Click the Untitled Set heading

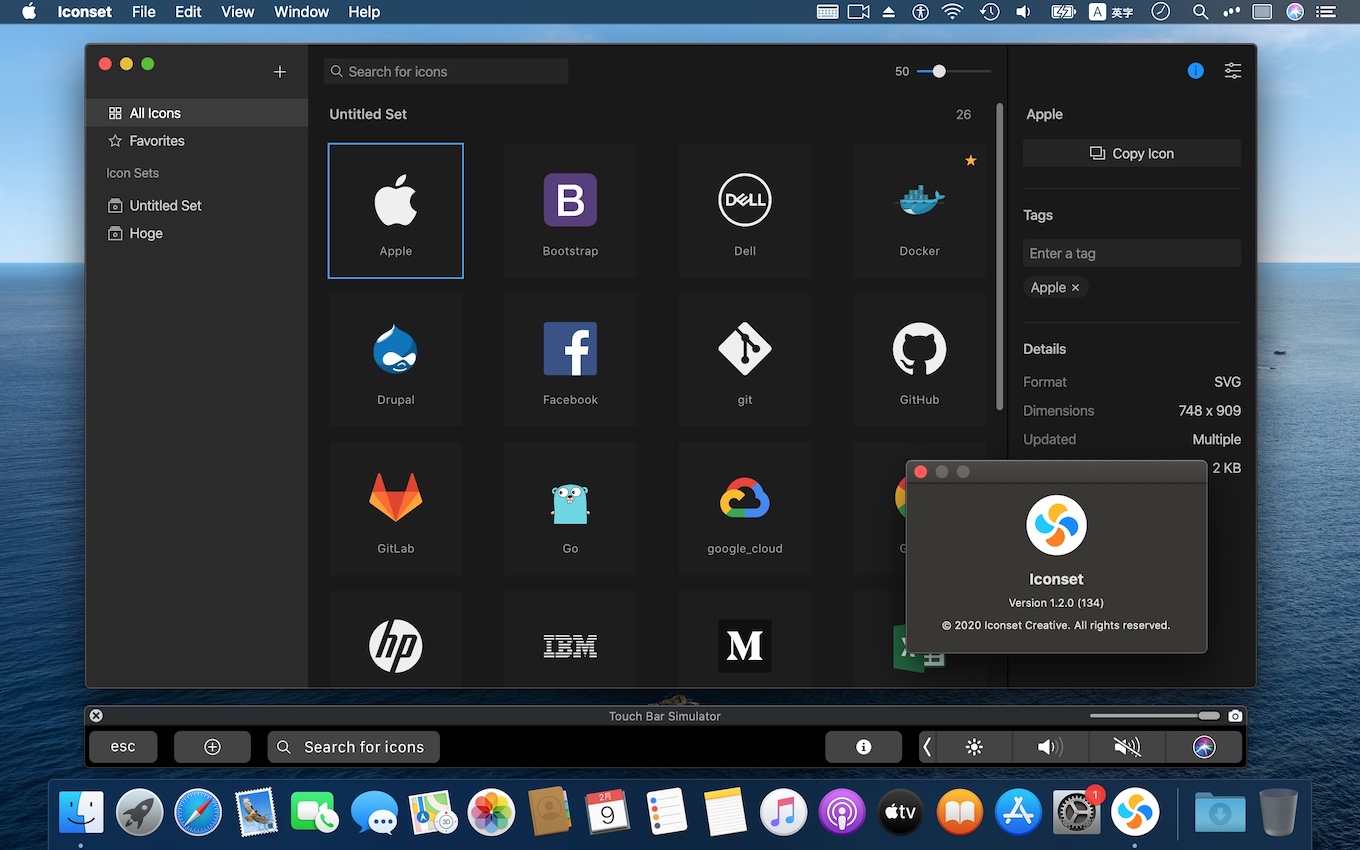tap(368, 114)
